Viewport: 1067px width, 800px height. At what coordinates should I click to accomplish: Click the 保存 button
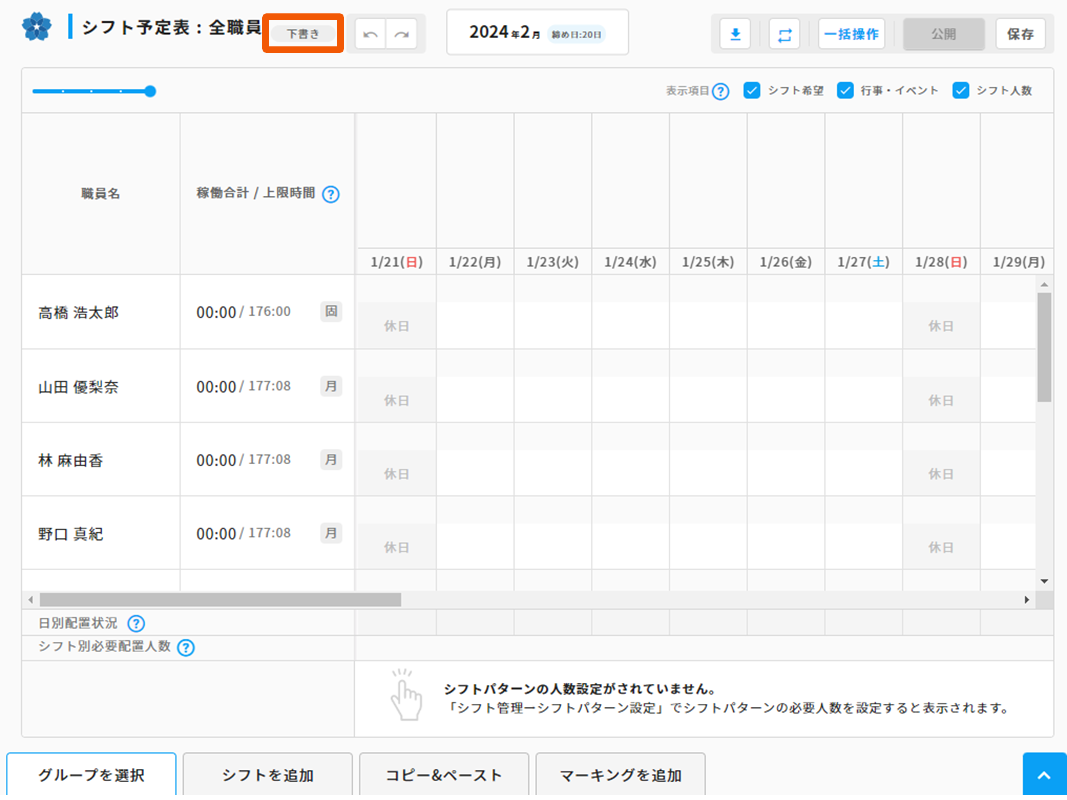pyautogui.click(x=1020, y=34)
